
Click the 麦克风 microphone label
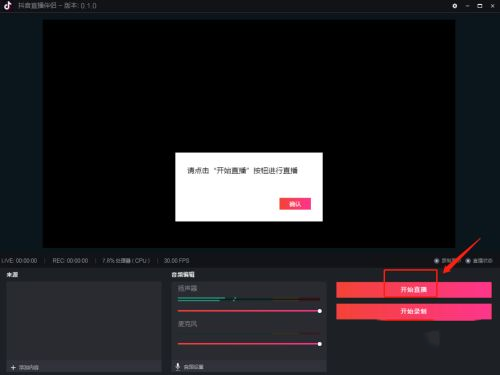187,324
